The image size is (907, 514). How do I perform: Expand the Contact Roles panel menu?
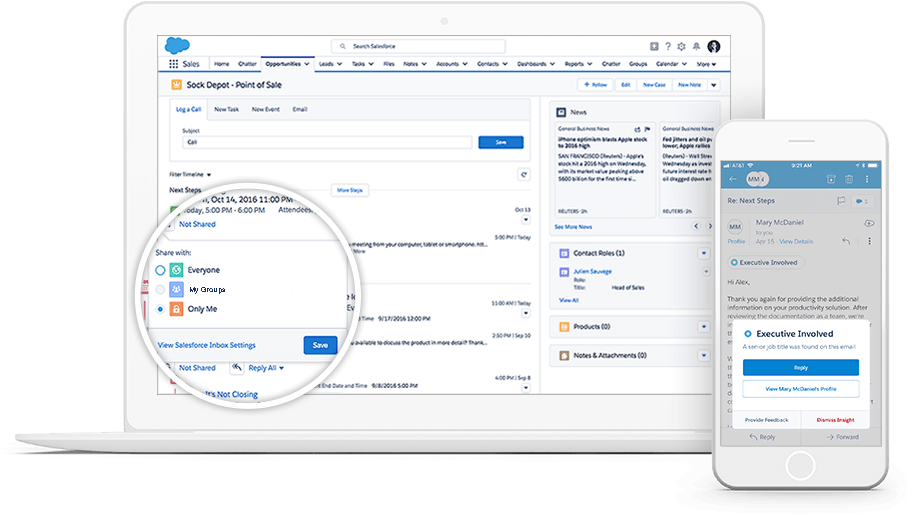click(x=704, y=253)
